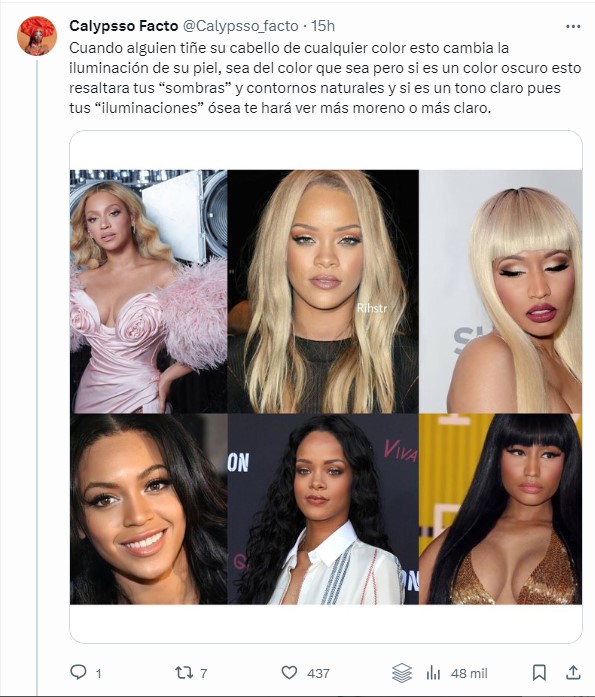Like the post with the heart icon
Image resolution: width=595 pixels, height=697 pixels.
[289, 672]
